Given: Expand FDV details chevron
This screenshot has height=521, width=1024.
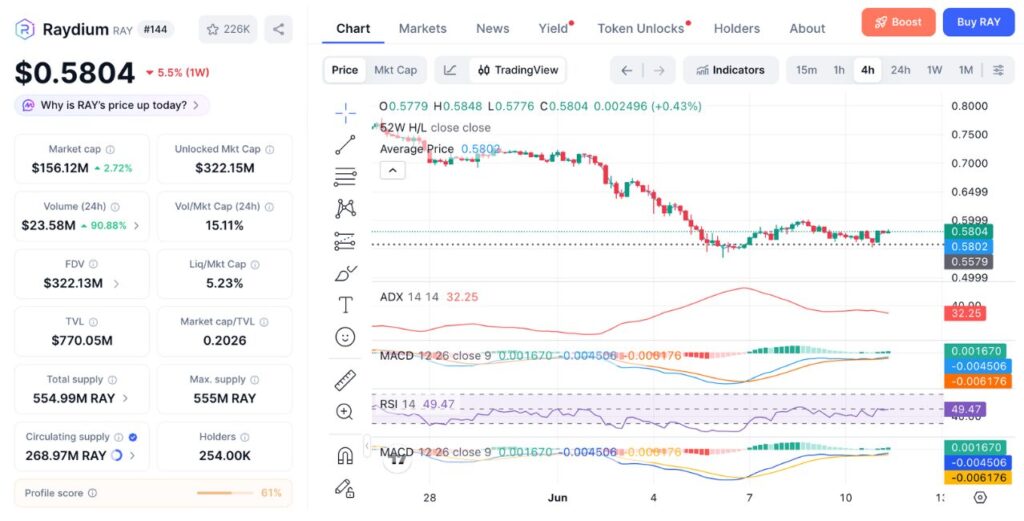Looking at the screenshot, I should tap(116, 284).
